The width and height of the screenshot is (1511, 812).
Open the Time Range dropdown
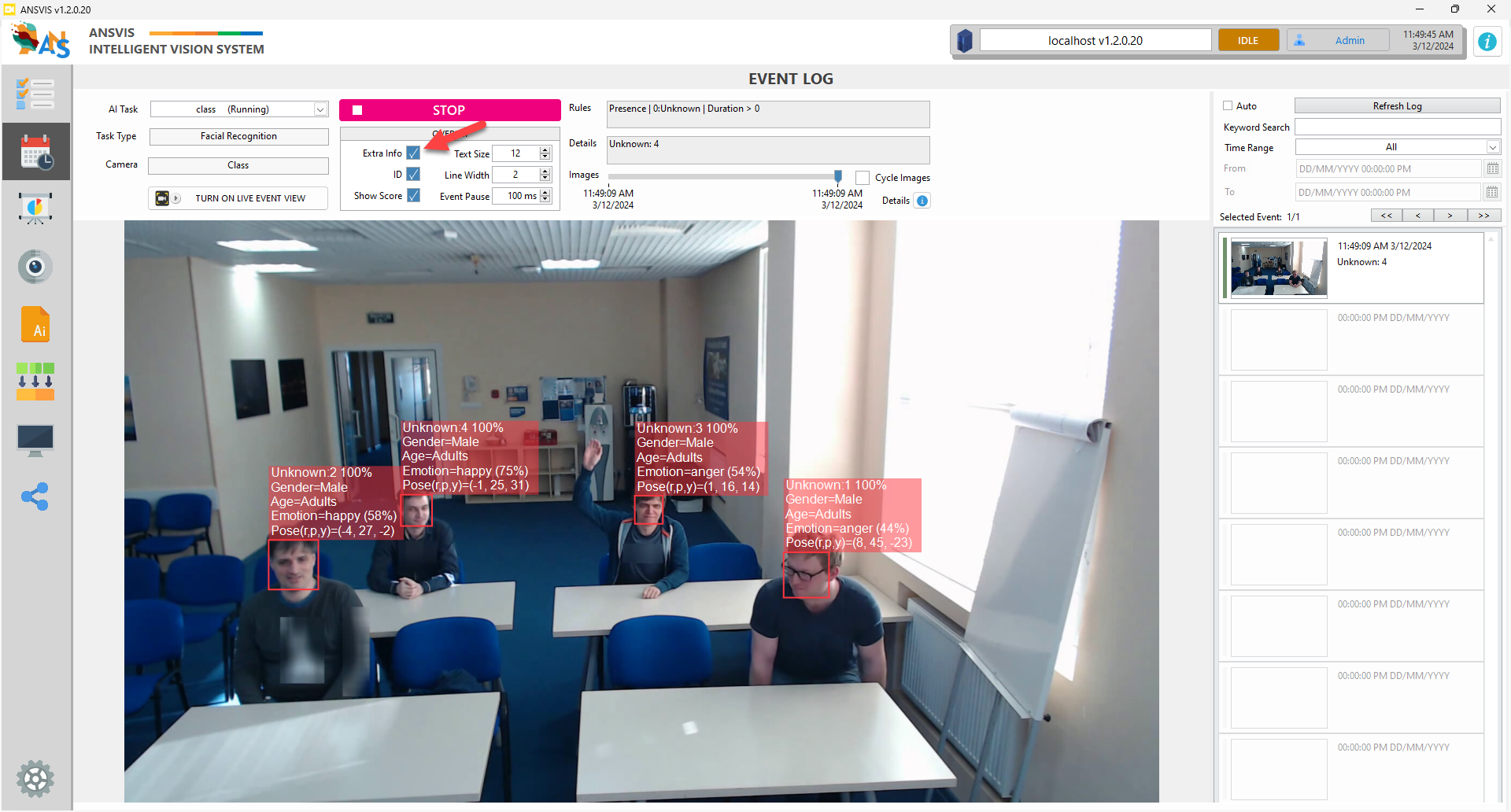pos(1492,147)
